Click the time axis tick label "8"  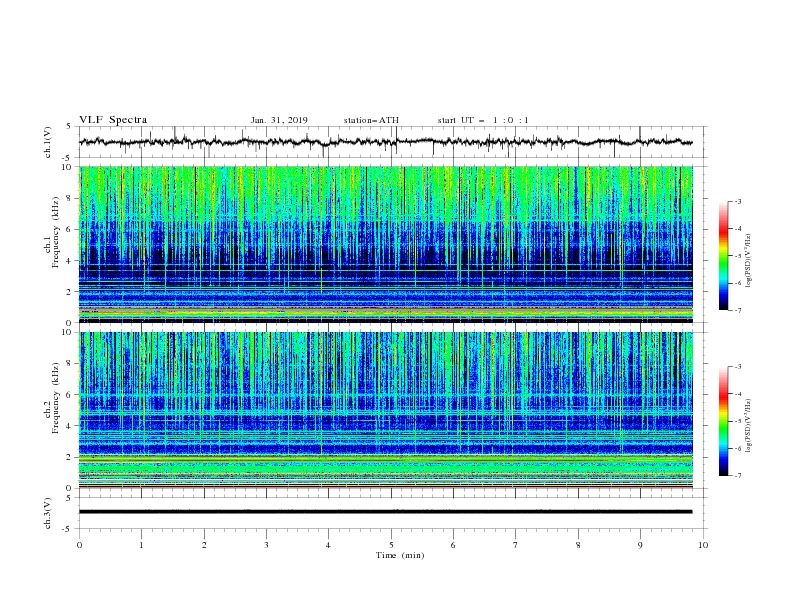pos(578,545)
